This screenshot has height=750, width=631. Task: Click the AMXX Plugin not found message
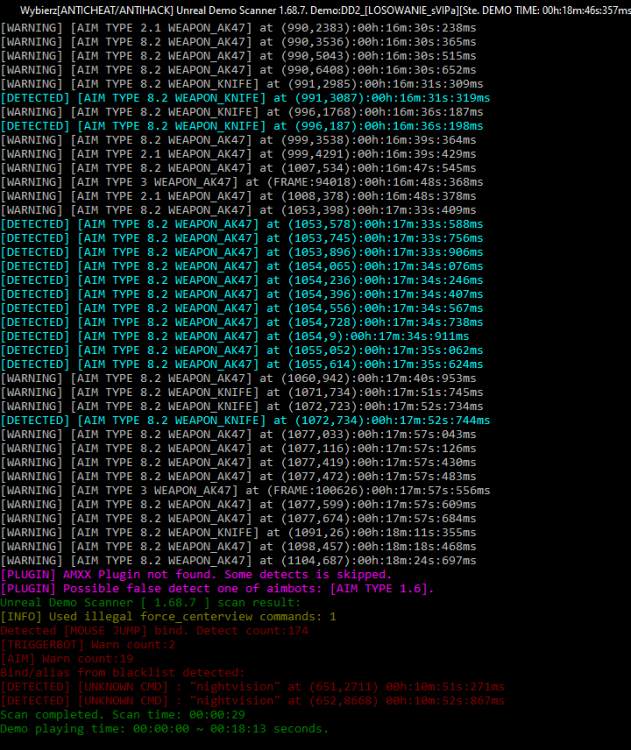coord(196,575)
